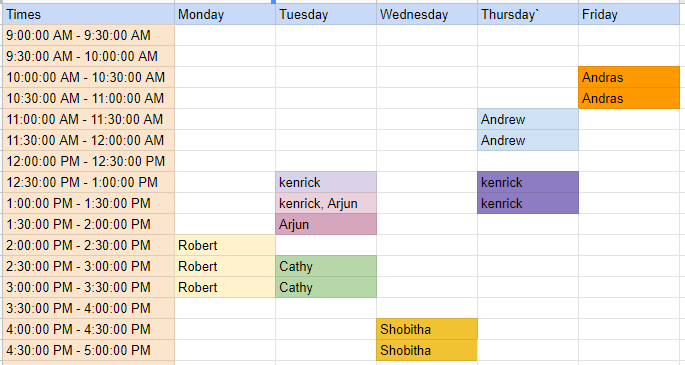Click the Wednesday header cell
This screenshot has height=365, width=685.
pyautogui.click(x=427, y=14)
